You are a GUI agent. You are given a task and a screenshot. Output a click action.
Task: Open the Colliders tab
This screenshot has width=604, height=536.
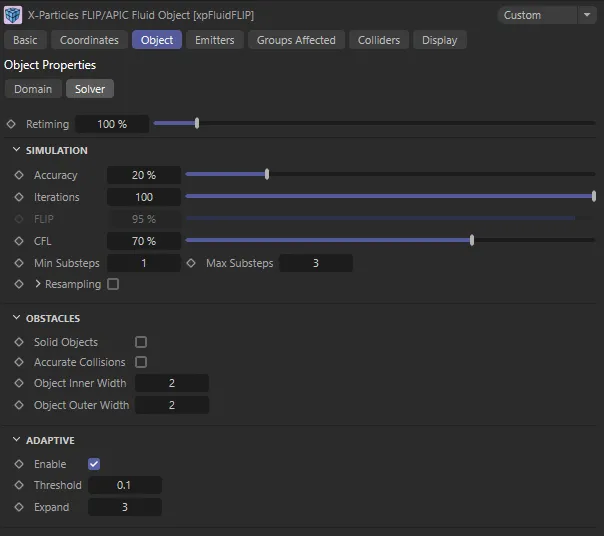pyautogui.click(x=378, y=40)
